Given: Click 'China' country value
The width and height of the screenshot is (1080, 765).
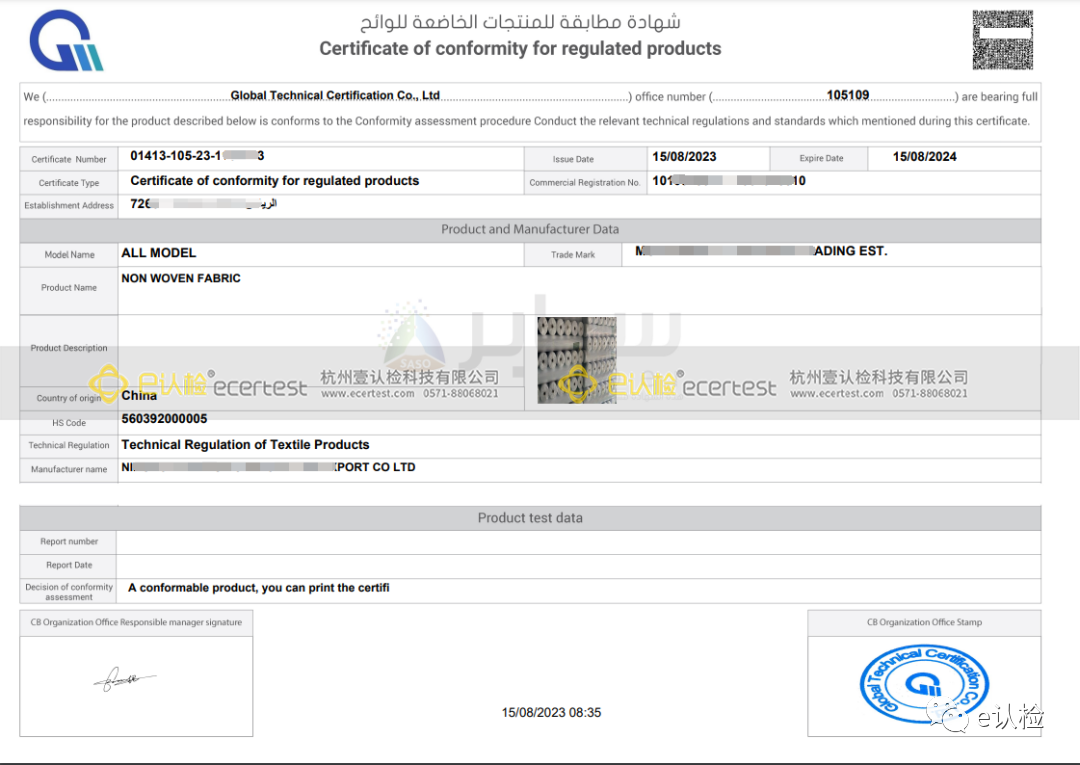Looking at the screenshot, I should point(139,395).
